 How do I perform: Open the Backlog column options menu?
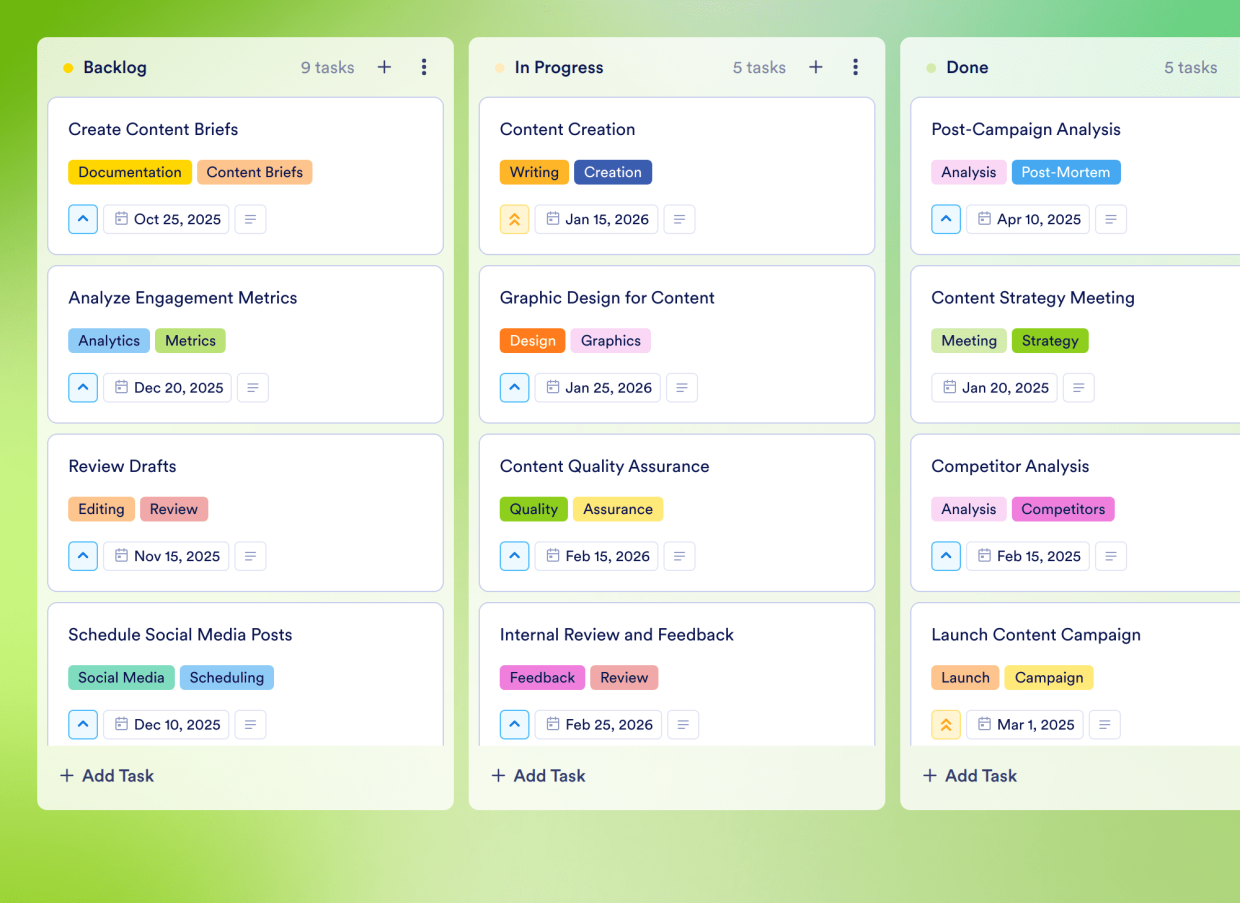pyautogui.click(x=424, y=67)
